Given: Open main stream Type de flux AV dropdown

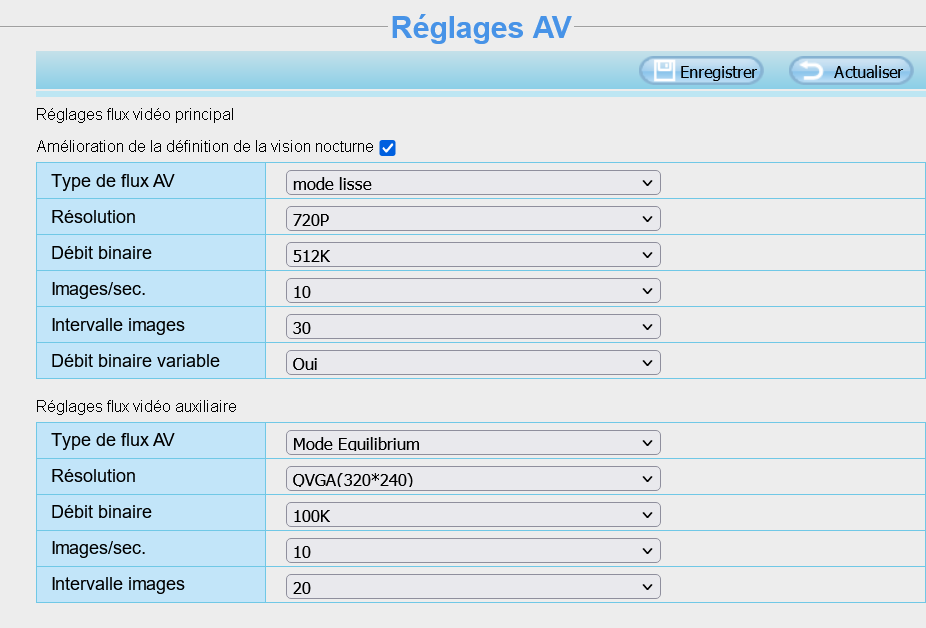Looking at the screenshot, I should pyautogui.click(x=473, y=183).
